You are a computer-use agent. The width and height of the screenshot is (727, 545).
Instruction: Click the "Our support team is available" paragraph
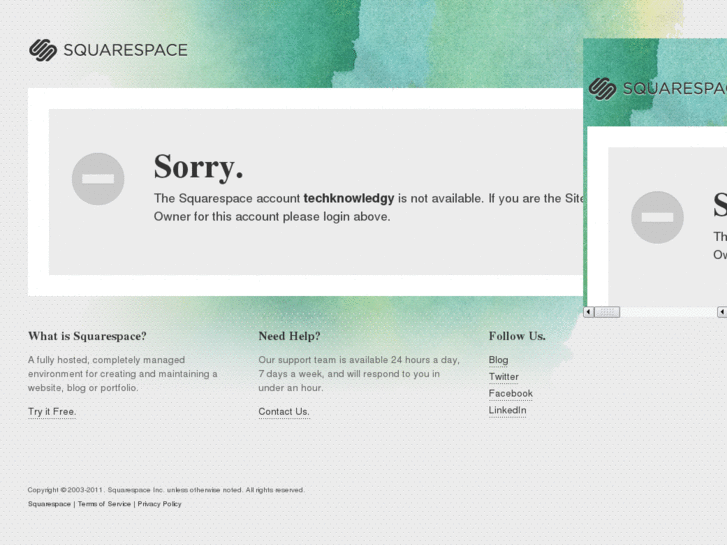(359, 374)
